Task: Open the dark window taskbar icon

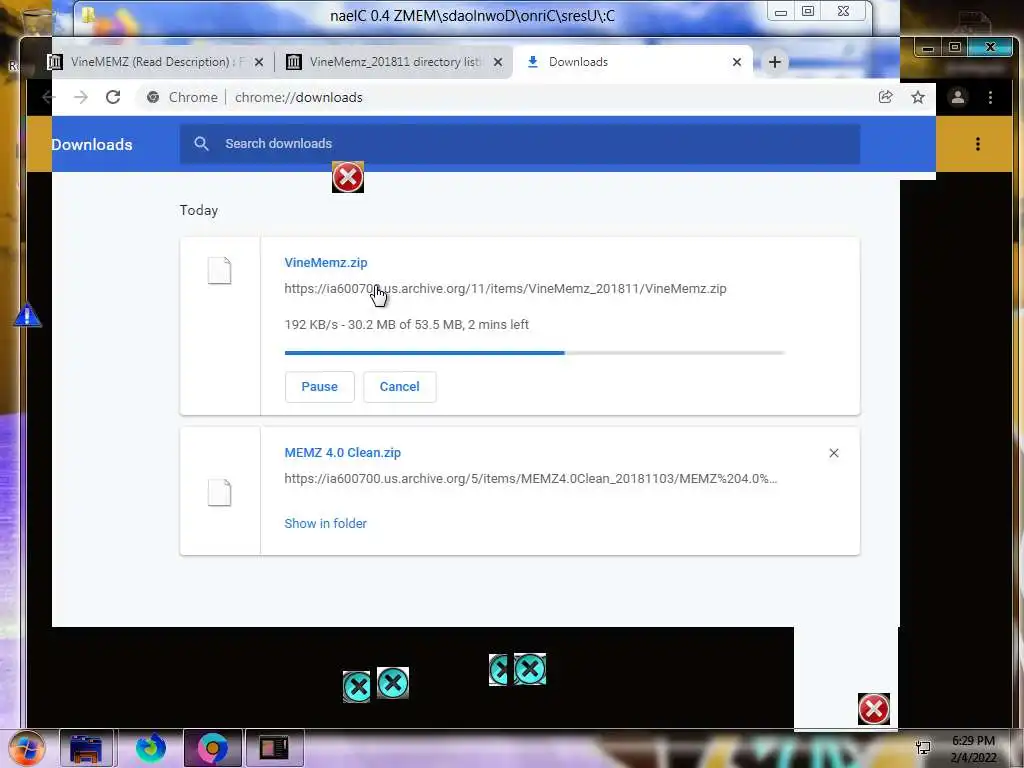Action: click(x=274, y=748)
